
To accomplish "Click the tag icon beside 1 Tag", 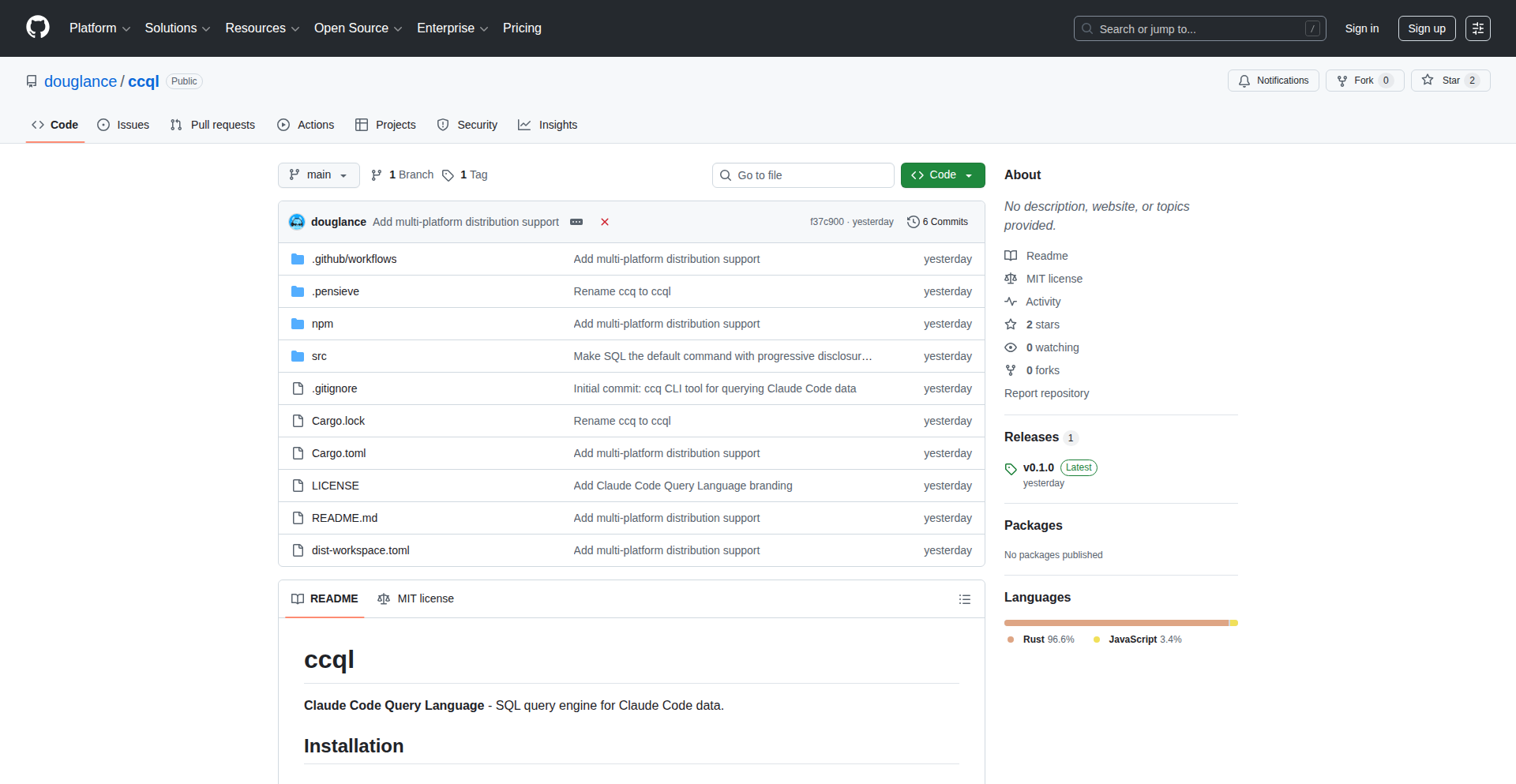I will click(448, 175).
